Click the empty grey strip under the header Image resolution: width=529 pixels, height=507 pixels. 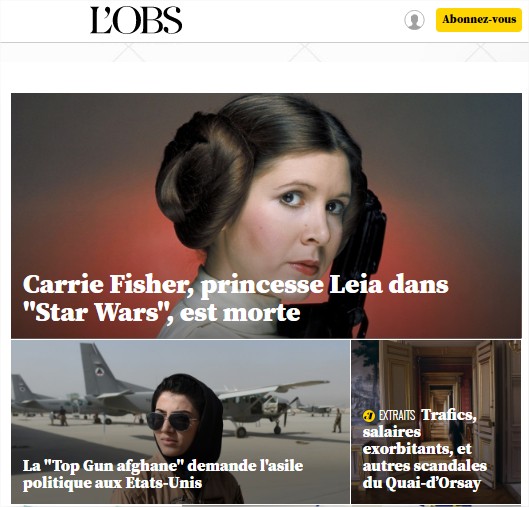[264, 53]
